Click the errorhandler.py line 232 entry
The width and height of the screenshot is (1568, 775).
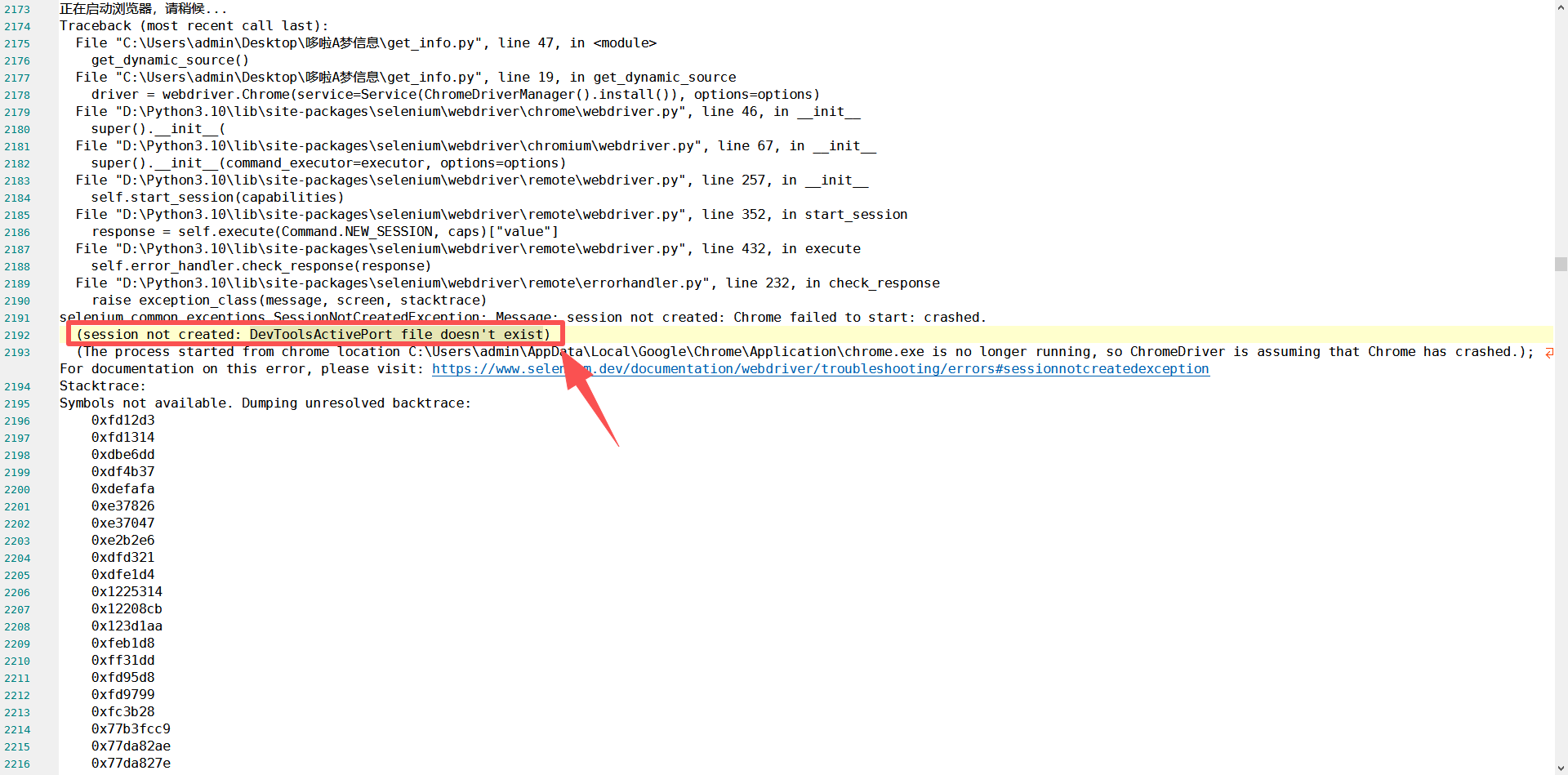508,283
